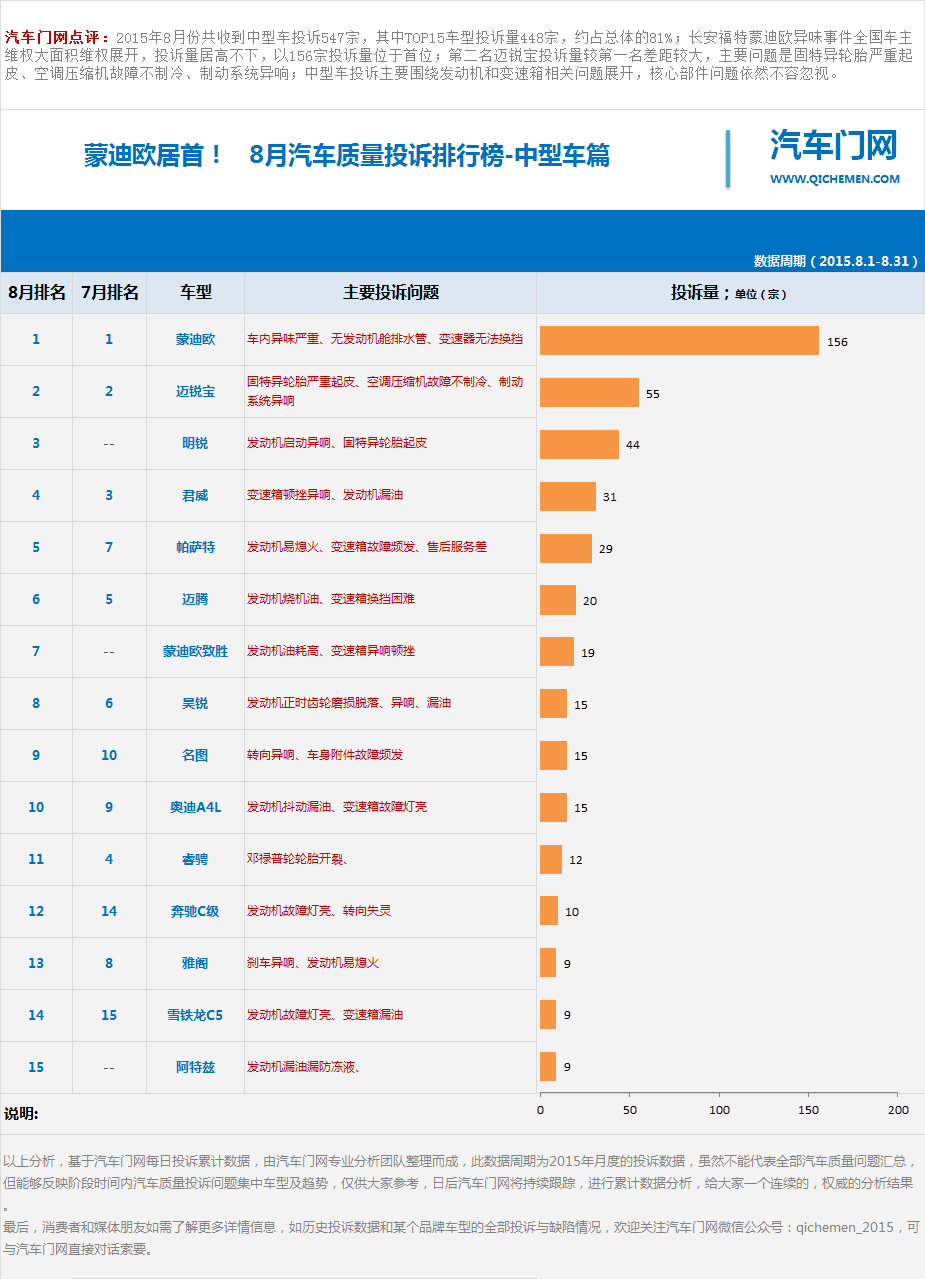Click the orange bar for 帕萨特 showing 29
Viewport: 925px width, 1279px height.
pyautogui.click(x=566, y=549)
